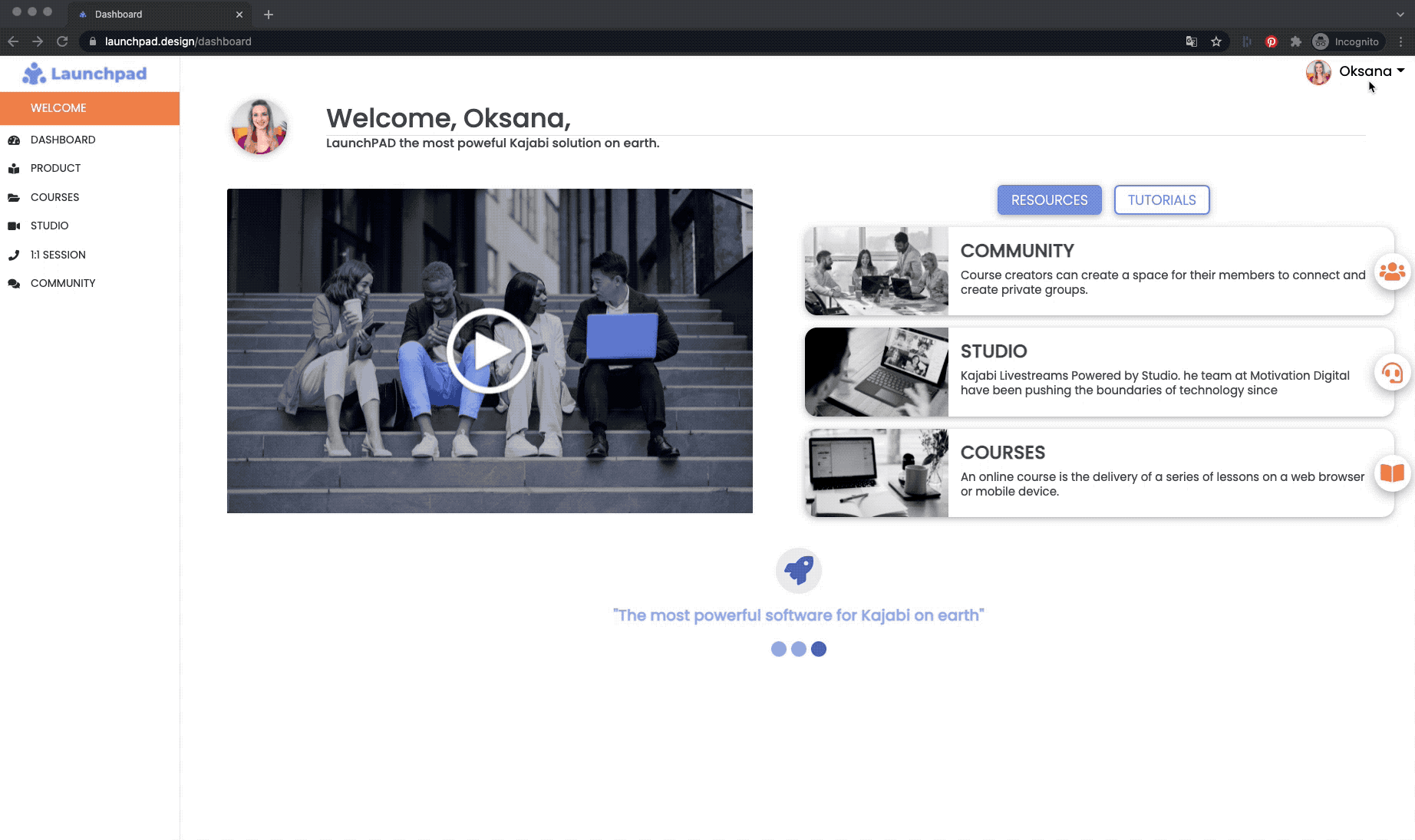The height and width of the screenshot is (840, 1415).
Task: Click the browser back arrow
Action: point(13,41)
